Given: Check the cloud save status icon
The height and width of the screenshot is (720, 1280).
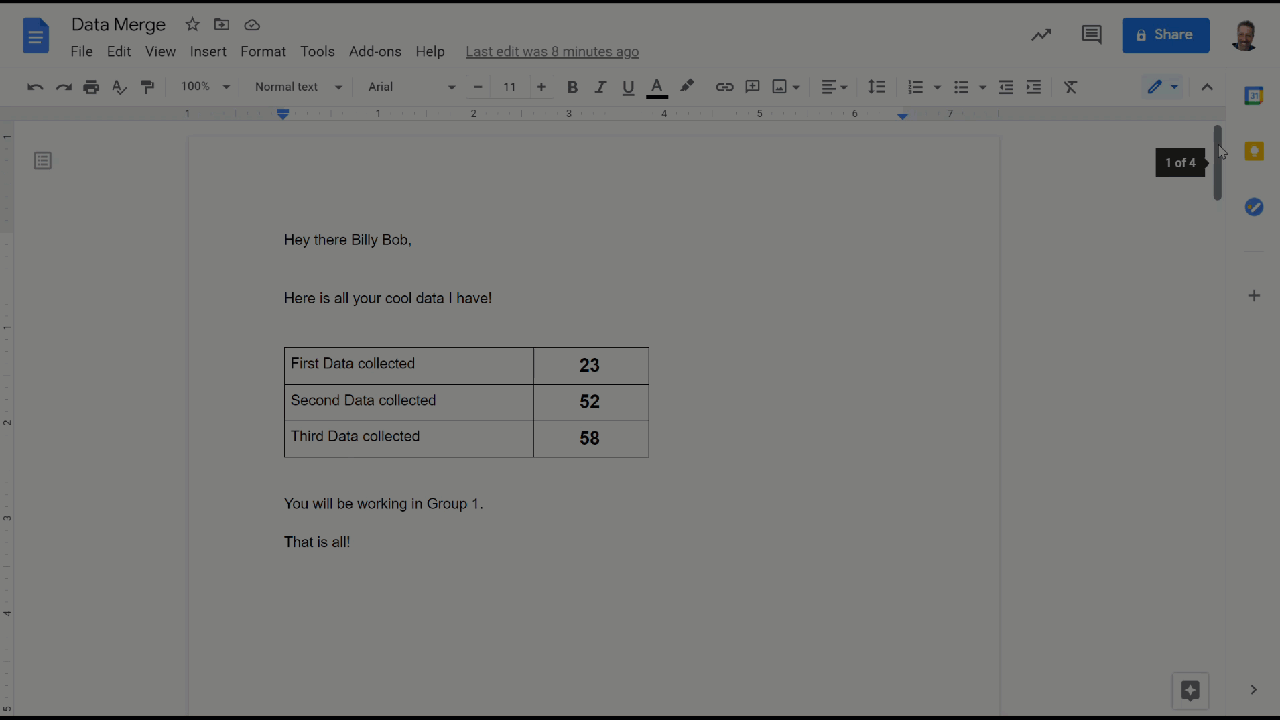Looking at the screenshot, I should 252,24.
